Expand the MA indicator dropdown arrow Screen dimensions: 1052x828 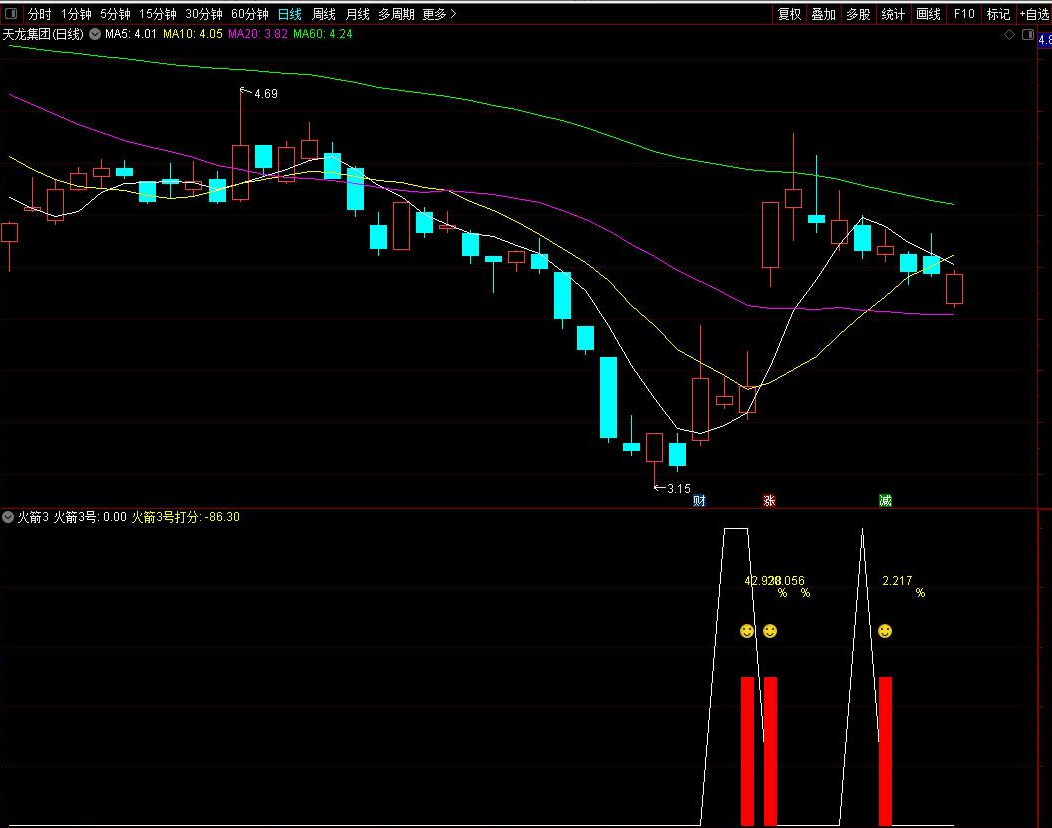(95, 34)
